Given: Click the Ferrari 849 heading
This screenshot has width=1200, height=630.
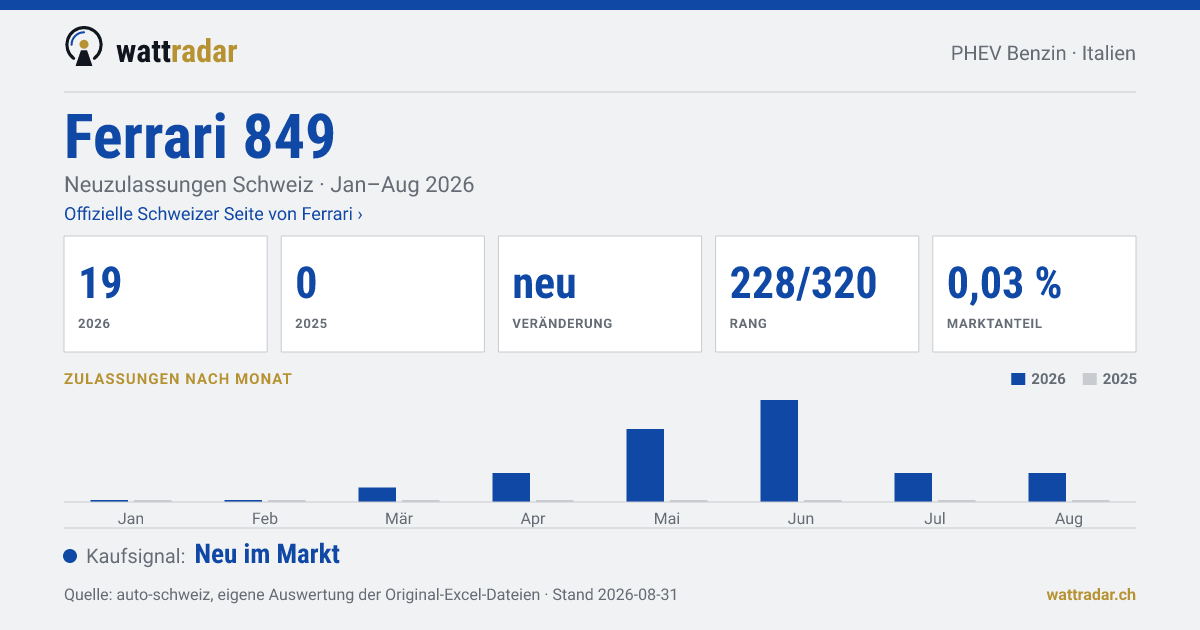Looking at the screenshot, I should (x=200, y=137).
